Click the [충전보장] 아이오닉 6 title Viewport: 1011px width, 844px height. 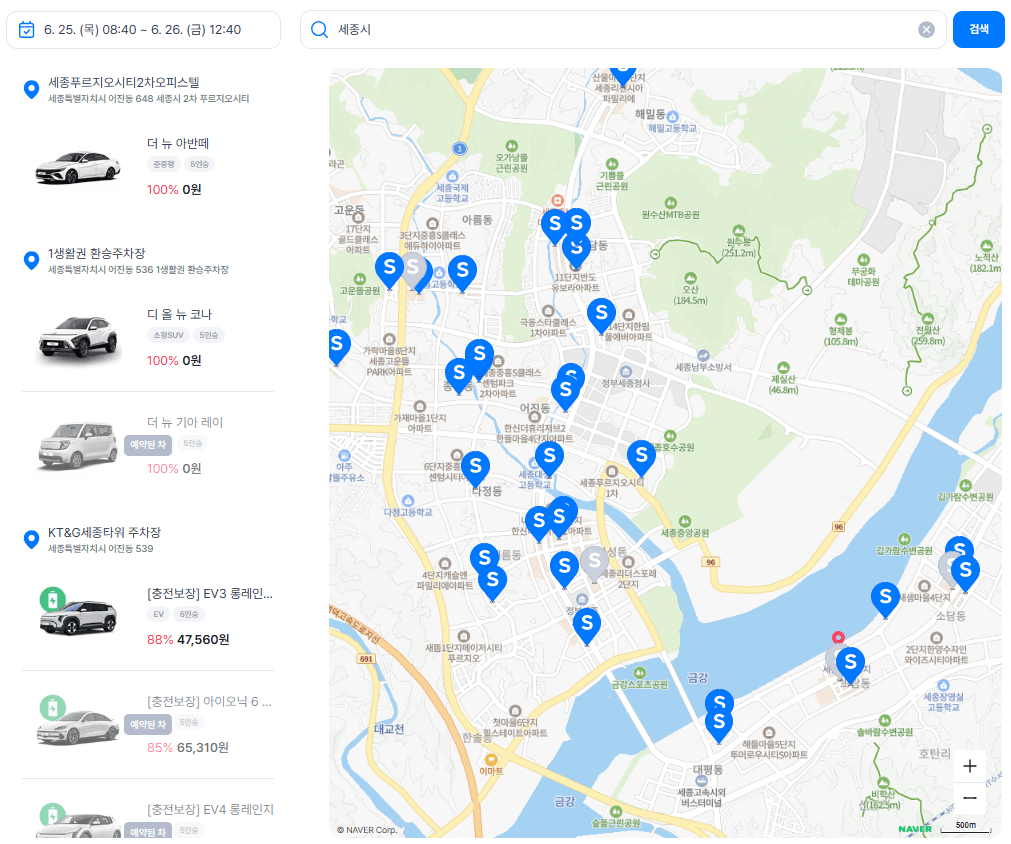tap(210, 702)
